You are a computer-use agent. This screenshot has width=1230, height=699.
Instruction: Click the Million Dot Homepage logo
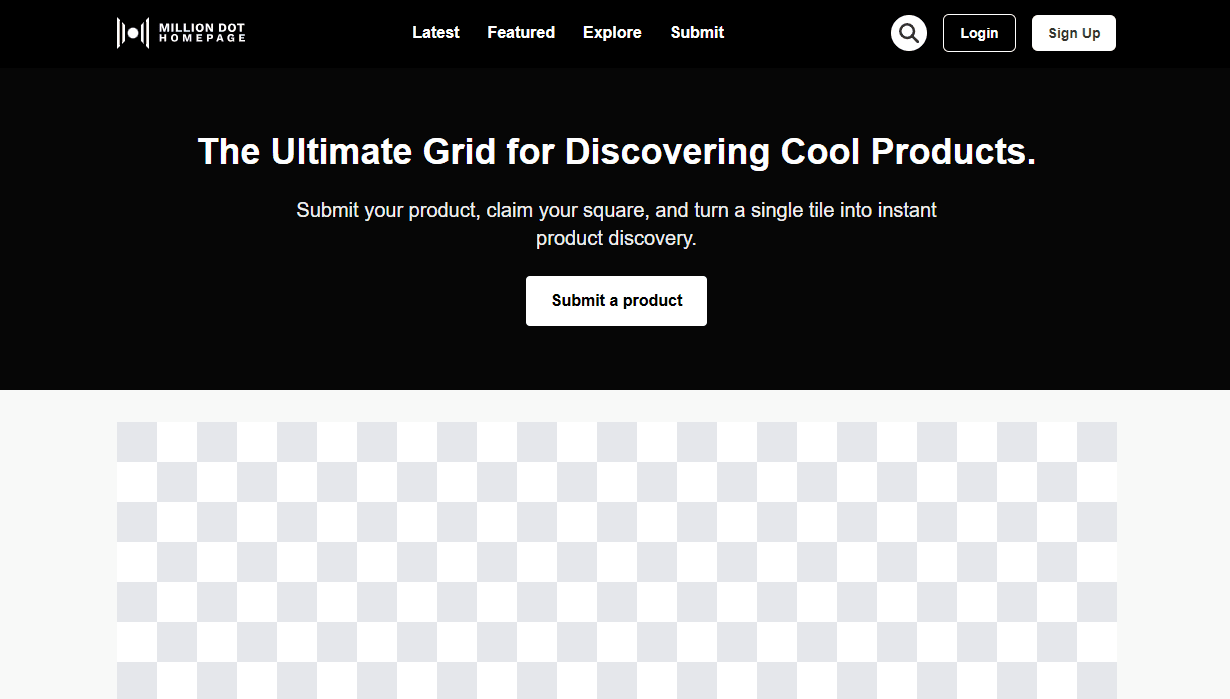[x=180, y=33]
